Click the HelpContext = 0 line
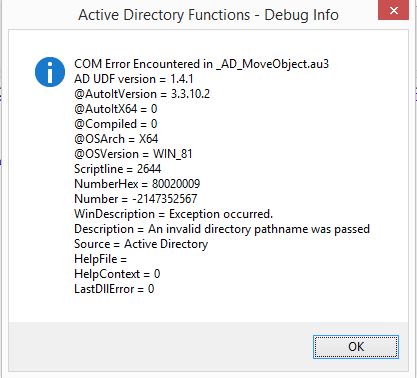Viewport: 417px width, 378px height. coord(117,274)
